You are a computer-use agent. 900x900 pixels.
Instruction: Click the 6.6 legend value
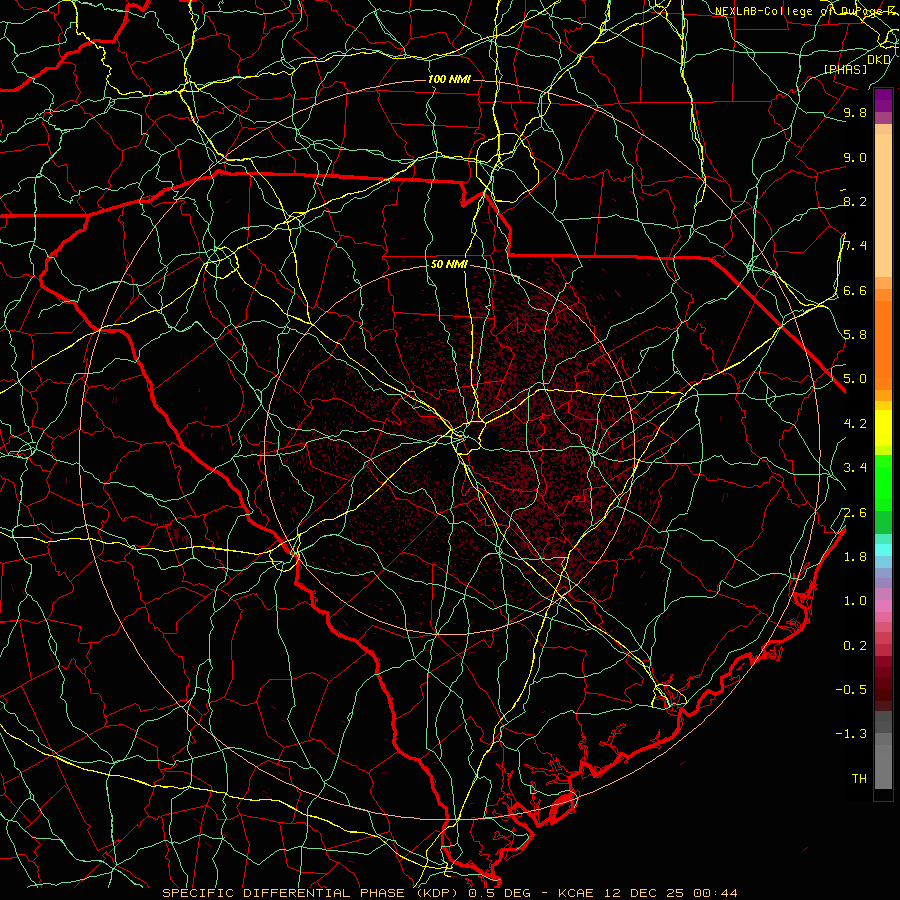pos(855,290)
